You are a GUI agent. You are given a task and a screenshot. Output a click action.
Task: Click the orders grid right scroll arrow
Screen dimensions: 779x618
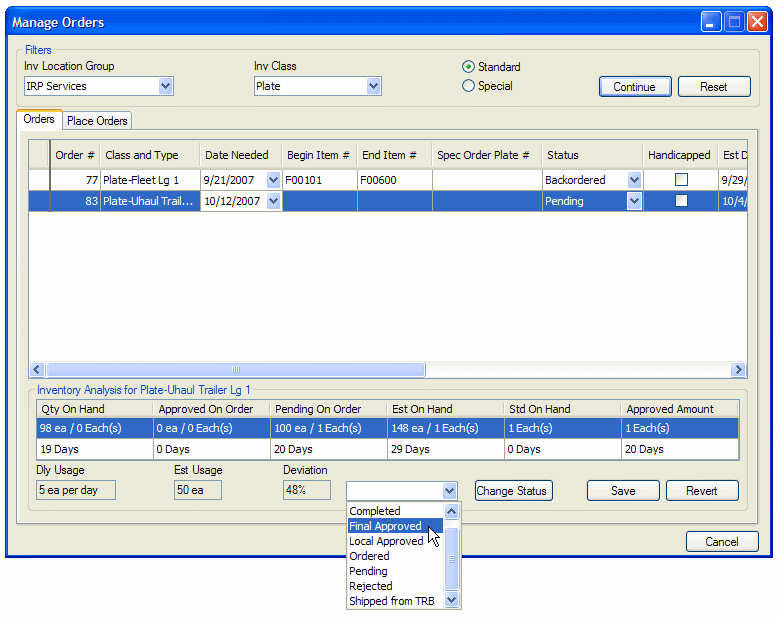(738, 369)
